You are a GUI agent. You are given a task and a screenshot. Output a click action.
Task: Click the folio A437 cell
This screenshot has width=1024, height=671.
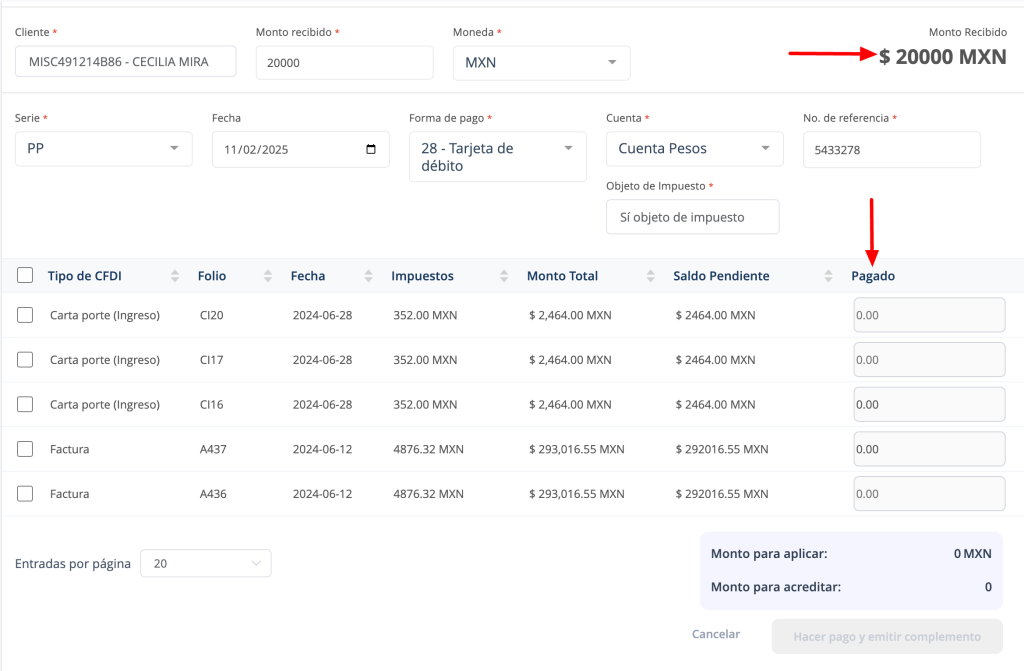click(213, 449)
